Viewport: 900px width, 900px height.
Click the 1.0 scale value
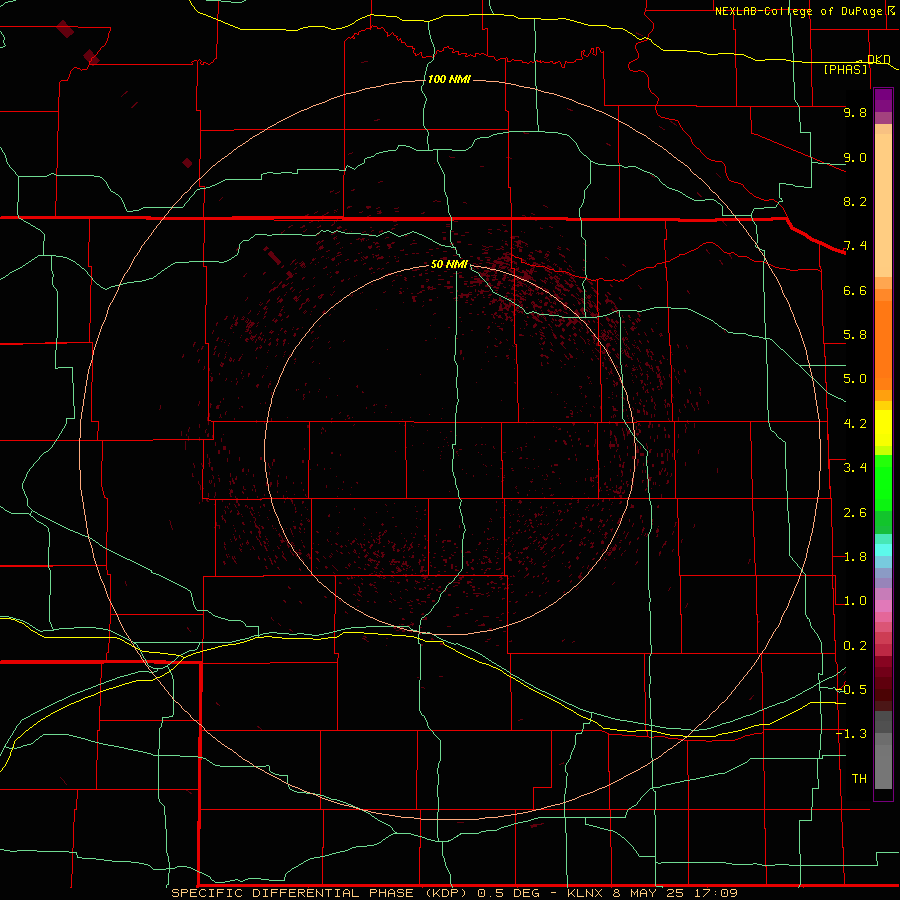click(x=855, y=601)
